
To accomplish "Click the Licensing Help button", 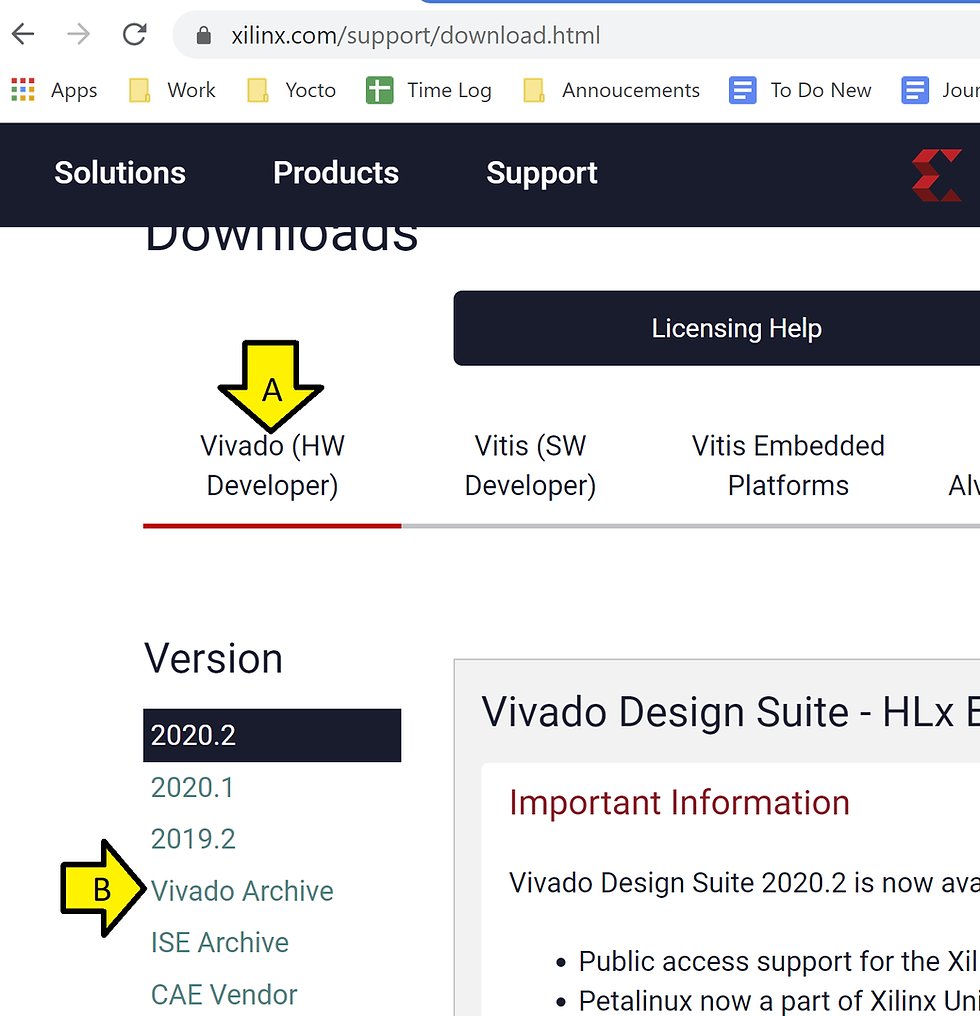I will 717,328.
